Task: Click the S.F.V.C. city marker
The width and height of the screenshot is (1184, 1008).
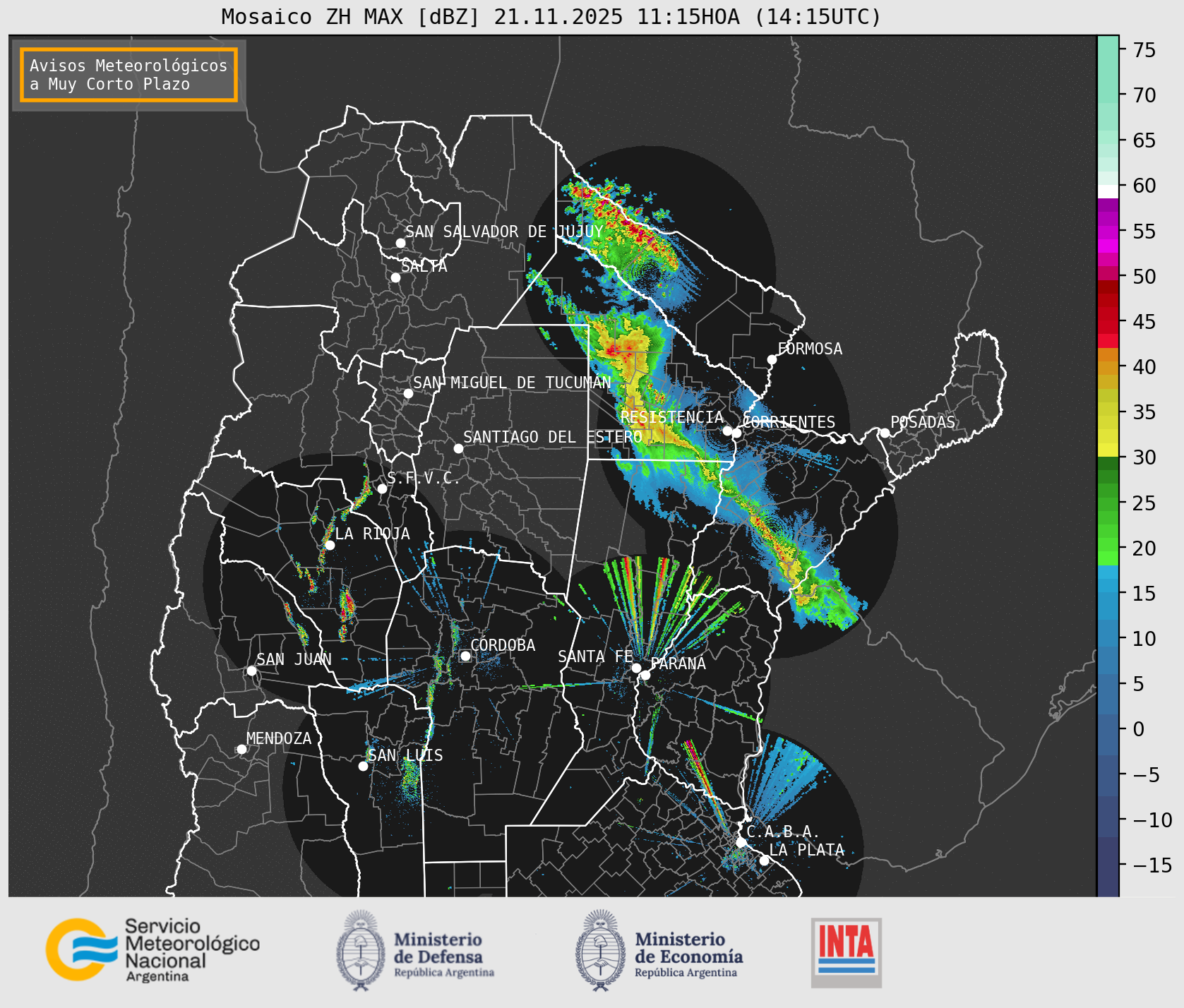Action: click(x=382, y=488)
